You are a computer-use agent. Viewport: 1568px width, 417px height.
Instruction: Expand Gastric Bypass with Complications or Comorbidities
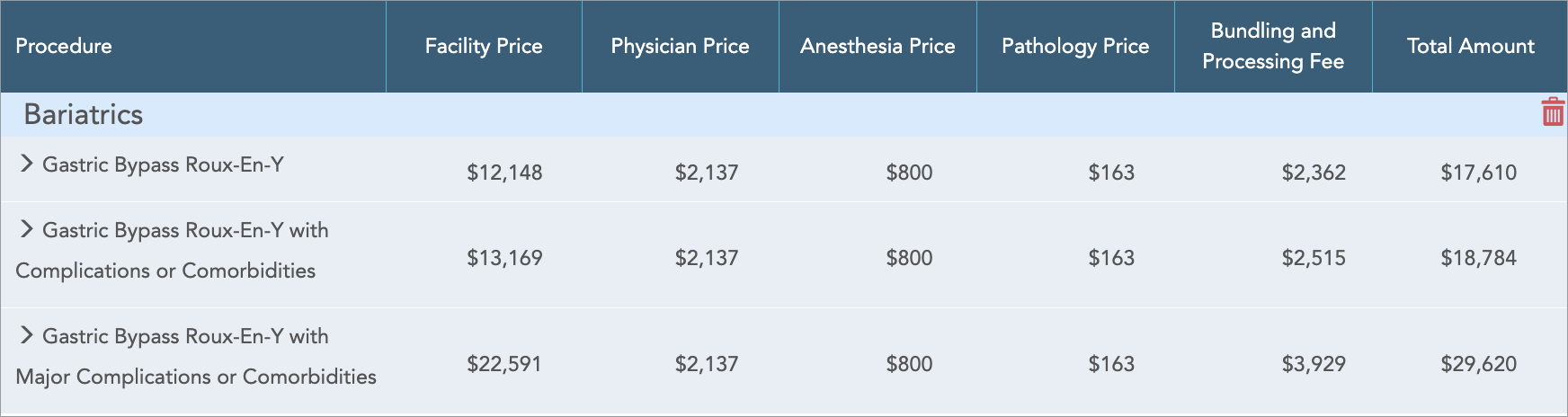[x=27, y=229]
